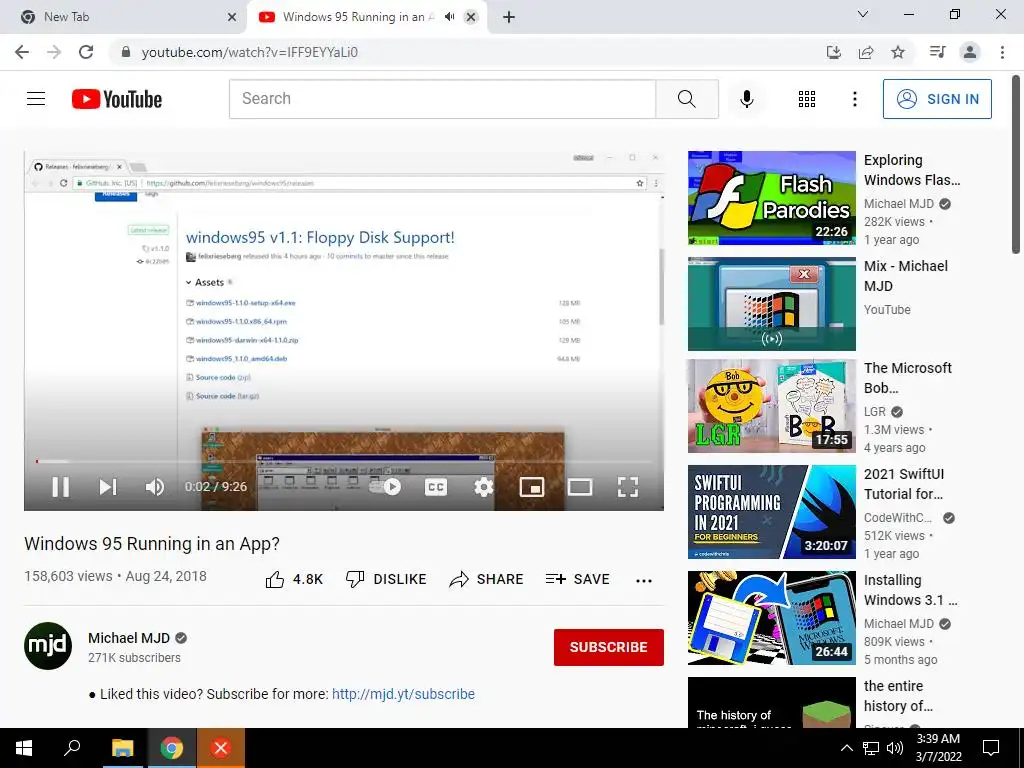This screenshot has width=1024, height=768.
Task: Open Installing Windows 3.1 video title
Action: point(910,590)
